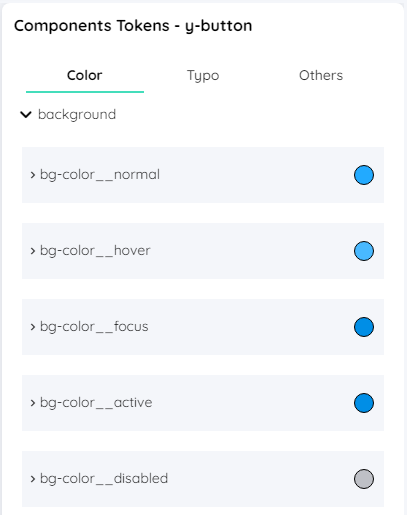407x515 pixels.
Task: Click the bg-color__disabled gray swatch
Action: click(x=364, y=479)
